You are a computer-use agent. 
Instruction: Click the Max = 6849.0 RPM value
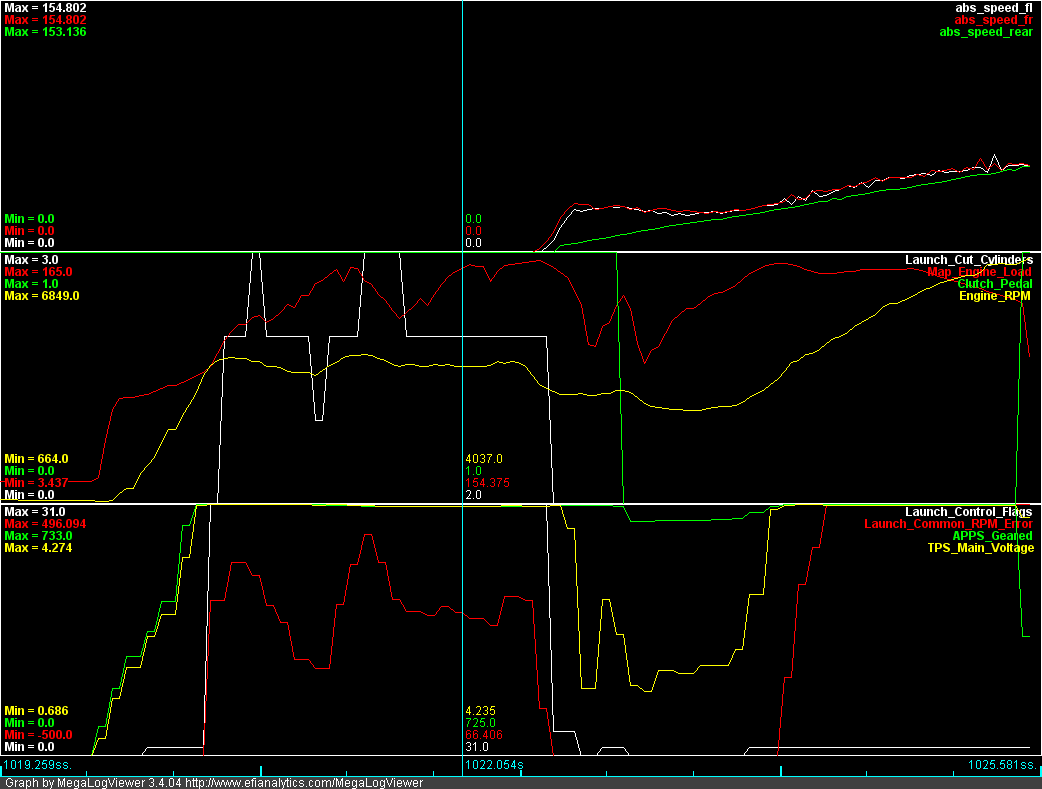(x=41, y=296)
